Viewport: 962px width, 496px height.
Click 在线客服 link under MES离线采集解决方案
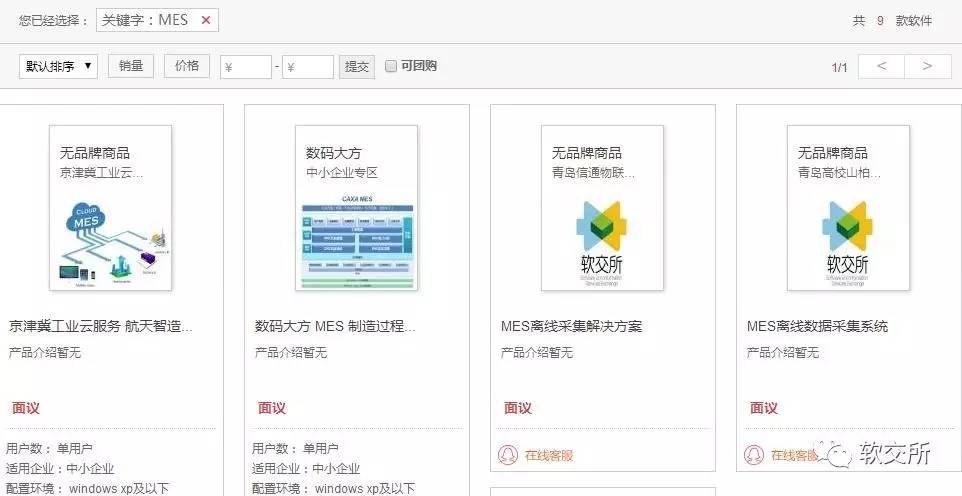pyautogui.click(x=549, y=455)
